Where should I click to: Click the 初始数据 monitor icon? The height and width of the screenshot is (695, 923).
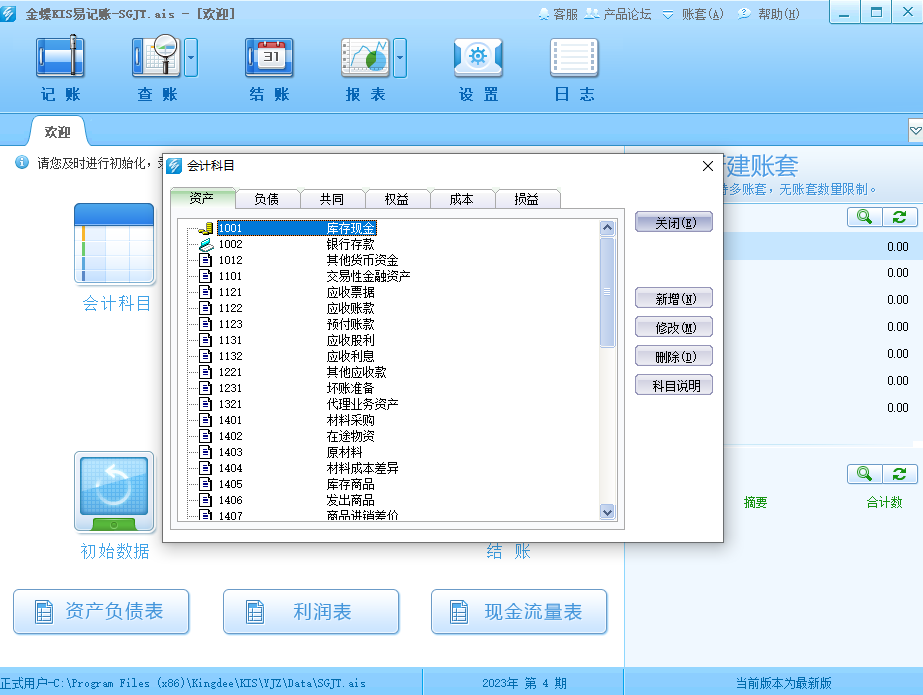(114, 492)
